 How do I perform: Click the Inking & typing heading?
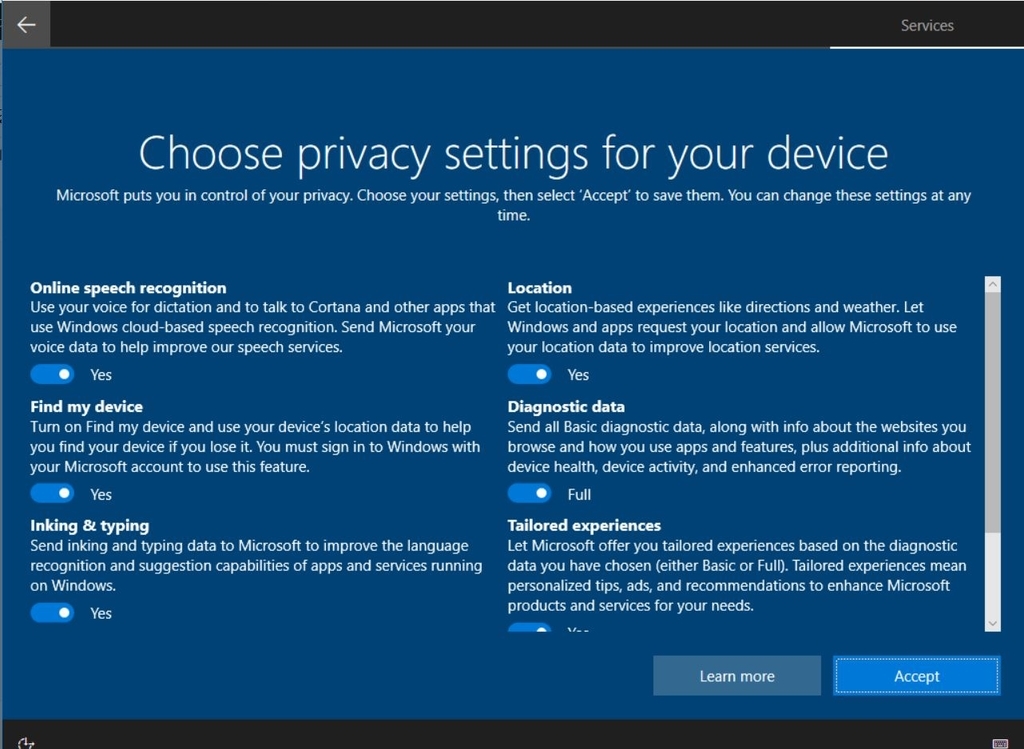click(89, 526)
